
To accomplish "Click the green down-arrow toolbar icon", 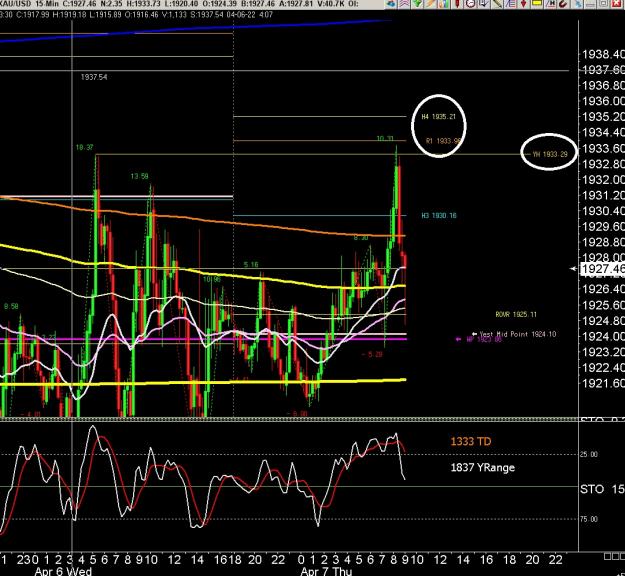I will point(417,4).
